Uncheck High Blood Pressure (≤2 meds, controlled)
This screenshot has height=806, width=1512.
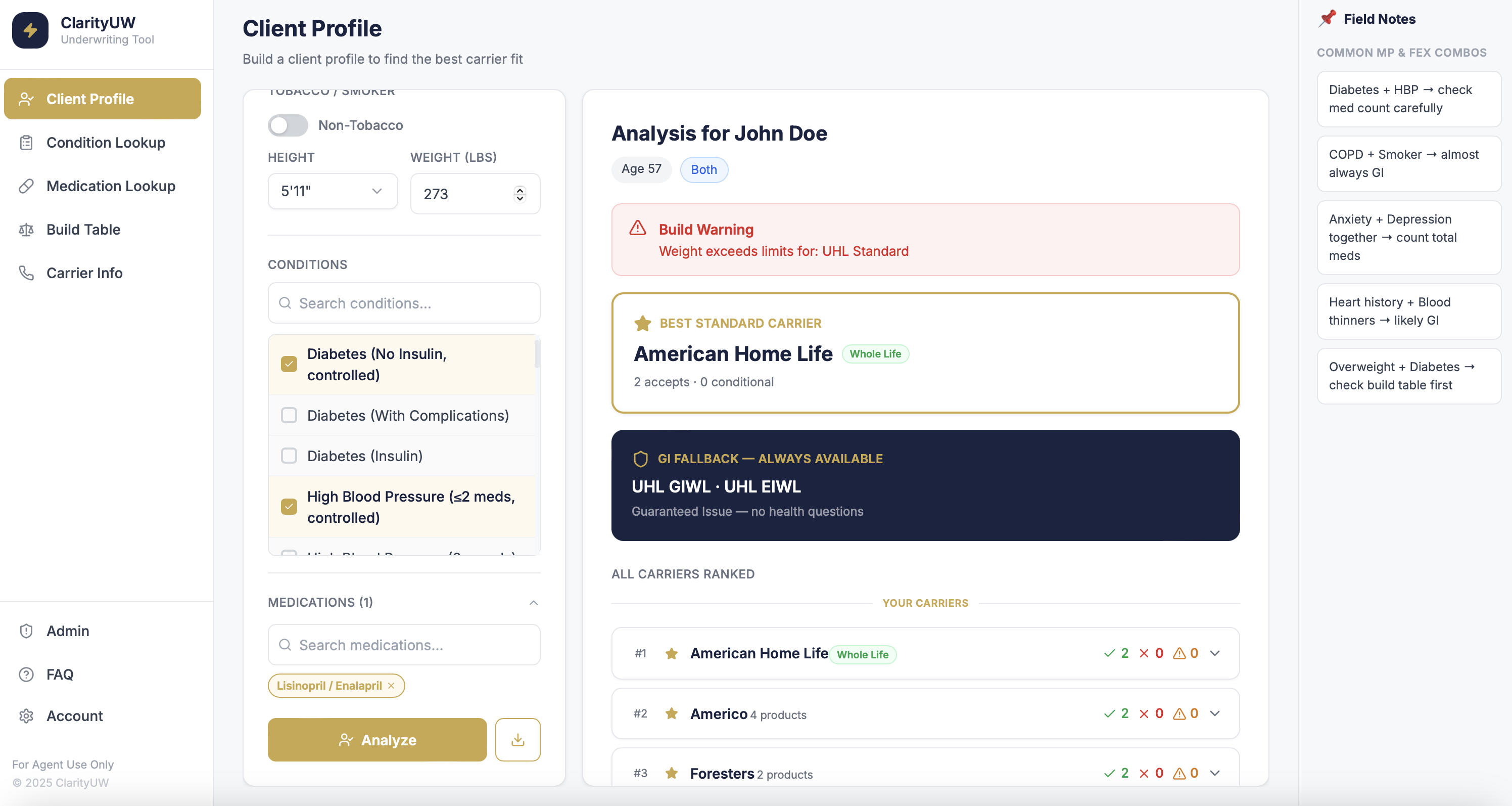[289, 506]
